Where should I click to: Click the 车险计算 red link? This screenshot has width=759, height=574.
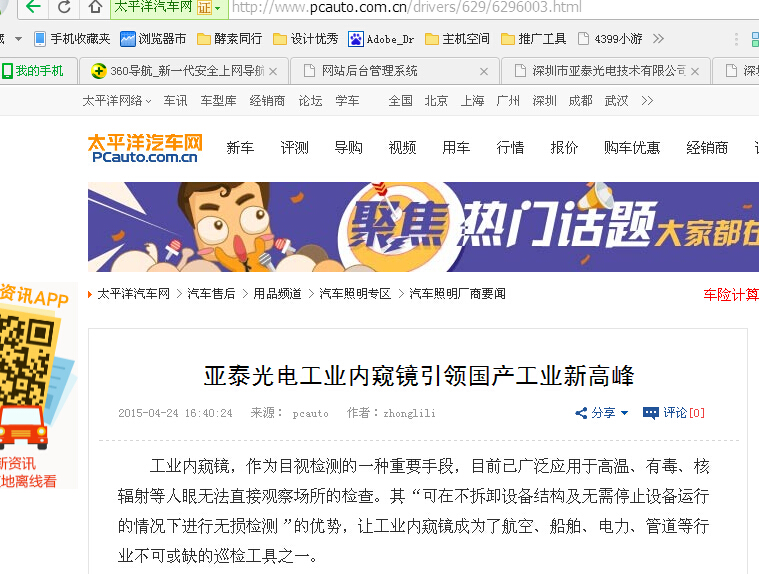click(x=731, y=294)
